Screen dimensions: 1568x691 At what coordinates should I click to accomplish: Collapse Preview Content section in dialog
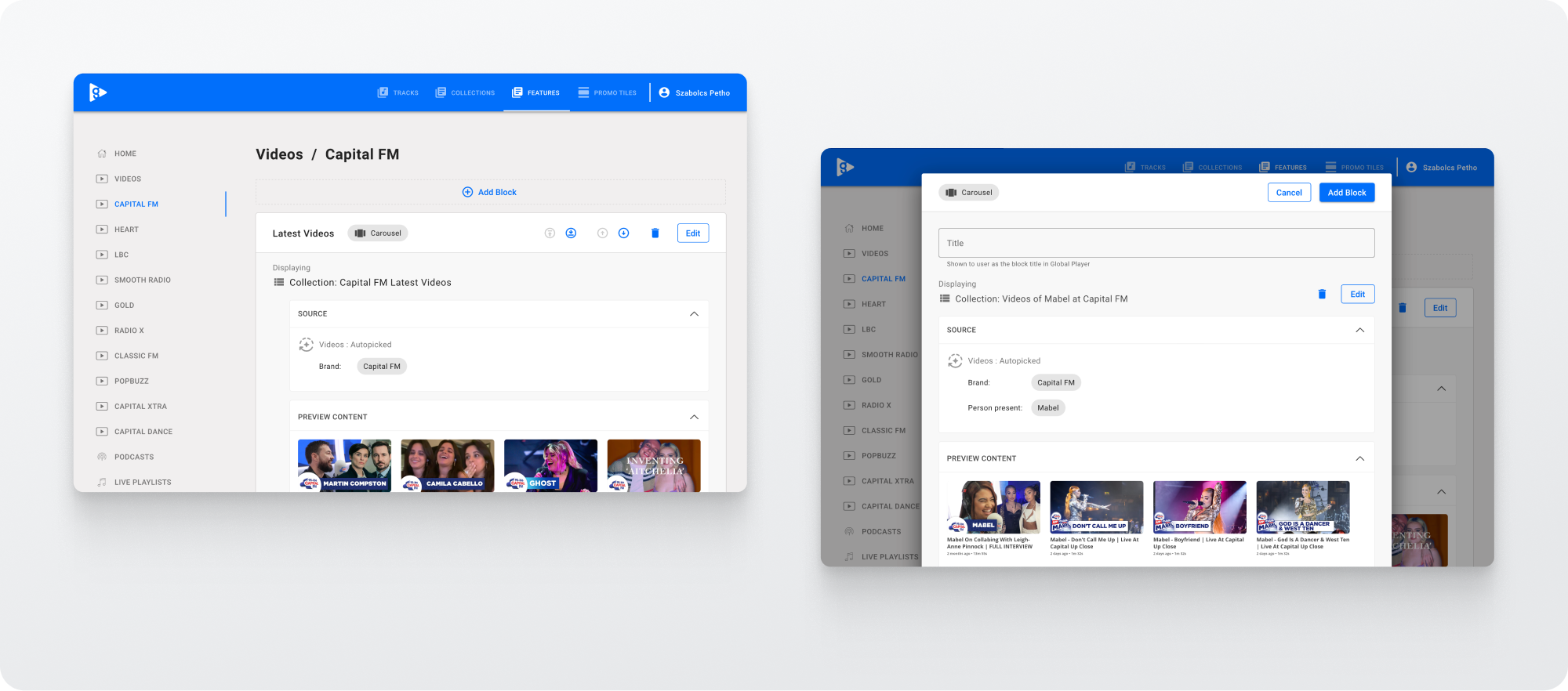click(1360, 459)
